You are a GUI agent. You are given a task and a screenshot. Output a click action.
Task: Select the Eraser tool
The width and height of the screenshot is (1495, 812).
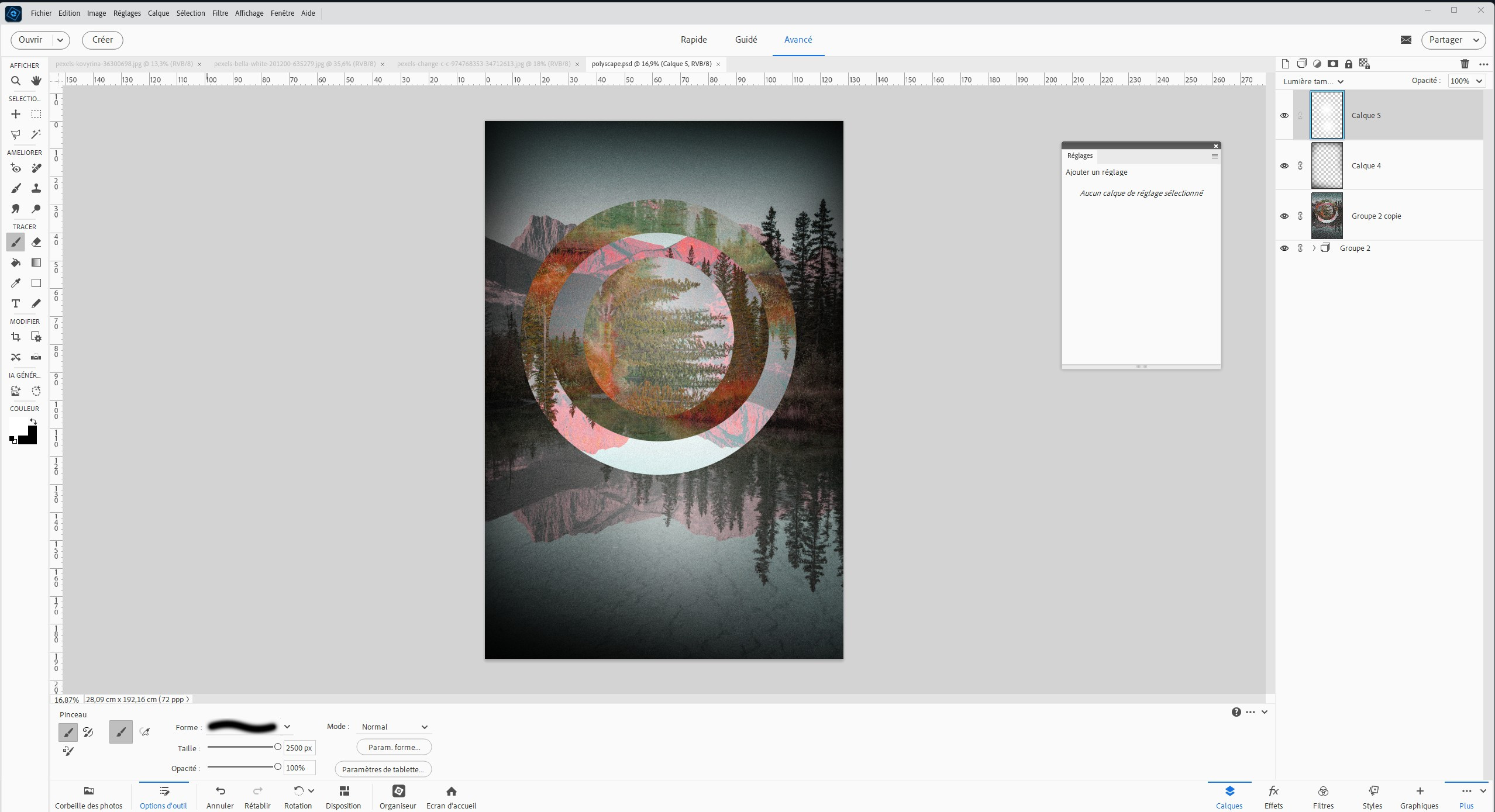pyautogui.click(x=36, y=242)
